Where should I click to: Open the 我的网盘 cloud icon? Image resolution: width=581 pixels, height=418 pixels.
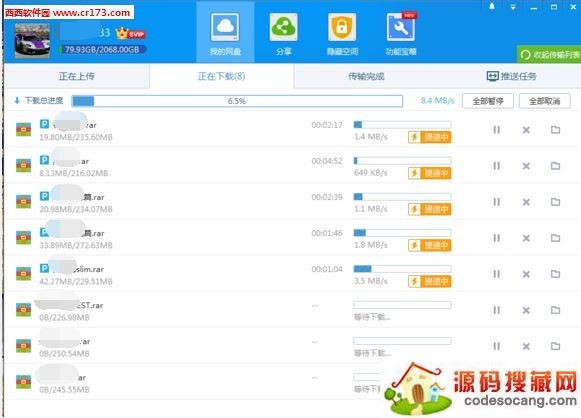pyautogui.click(x=225, y=27)
